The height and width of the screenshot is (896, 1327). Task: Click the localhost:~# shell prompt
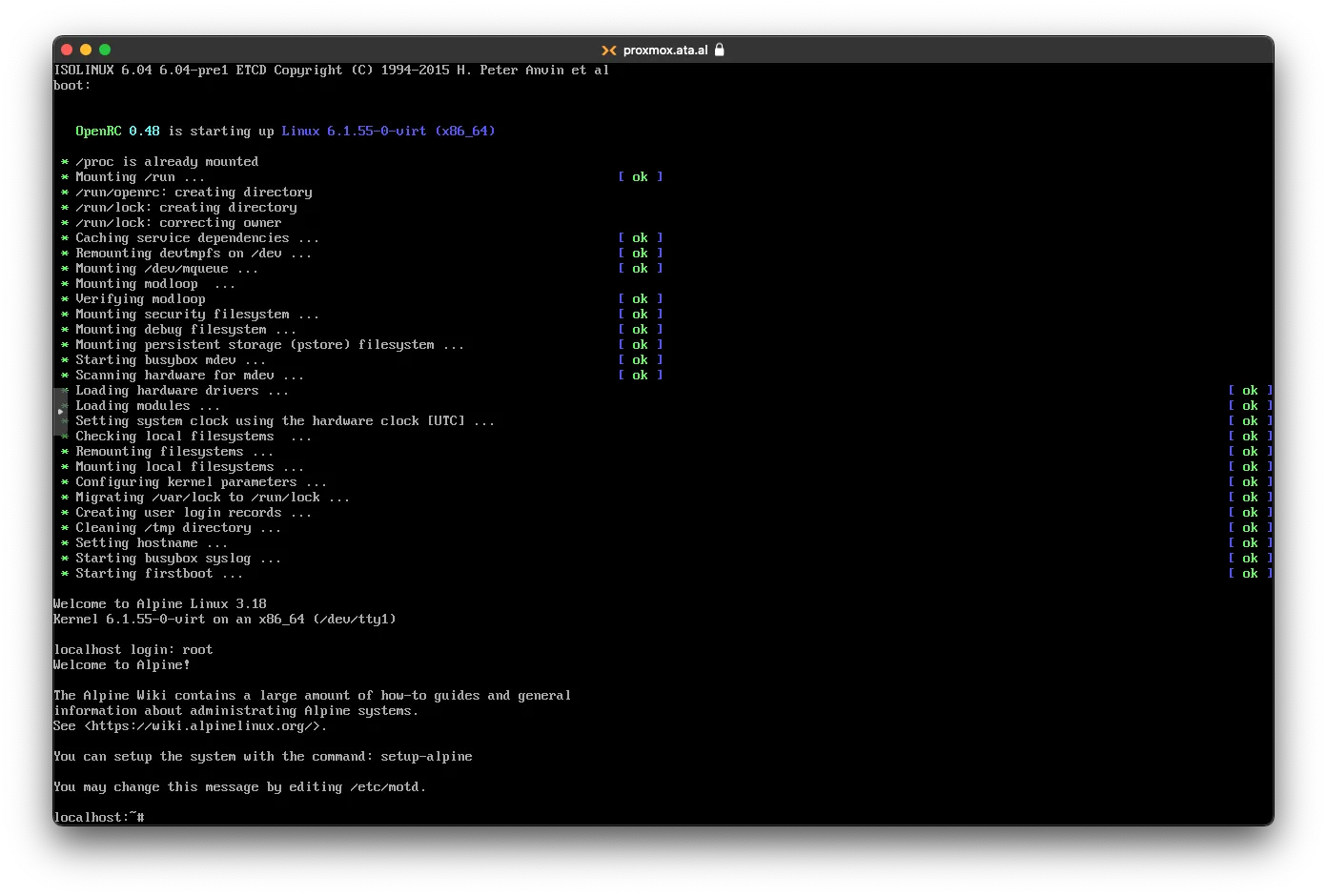99,817
